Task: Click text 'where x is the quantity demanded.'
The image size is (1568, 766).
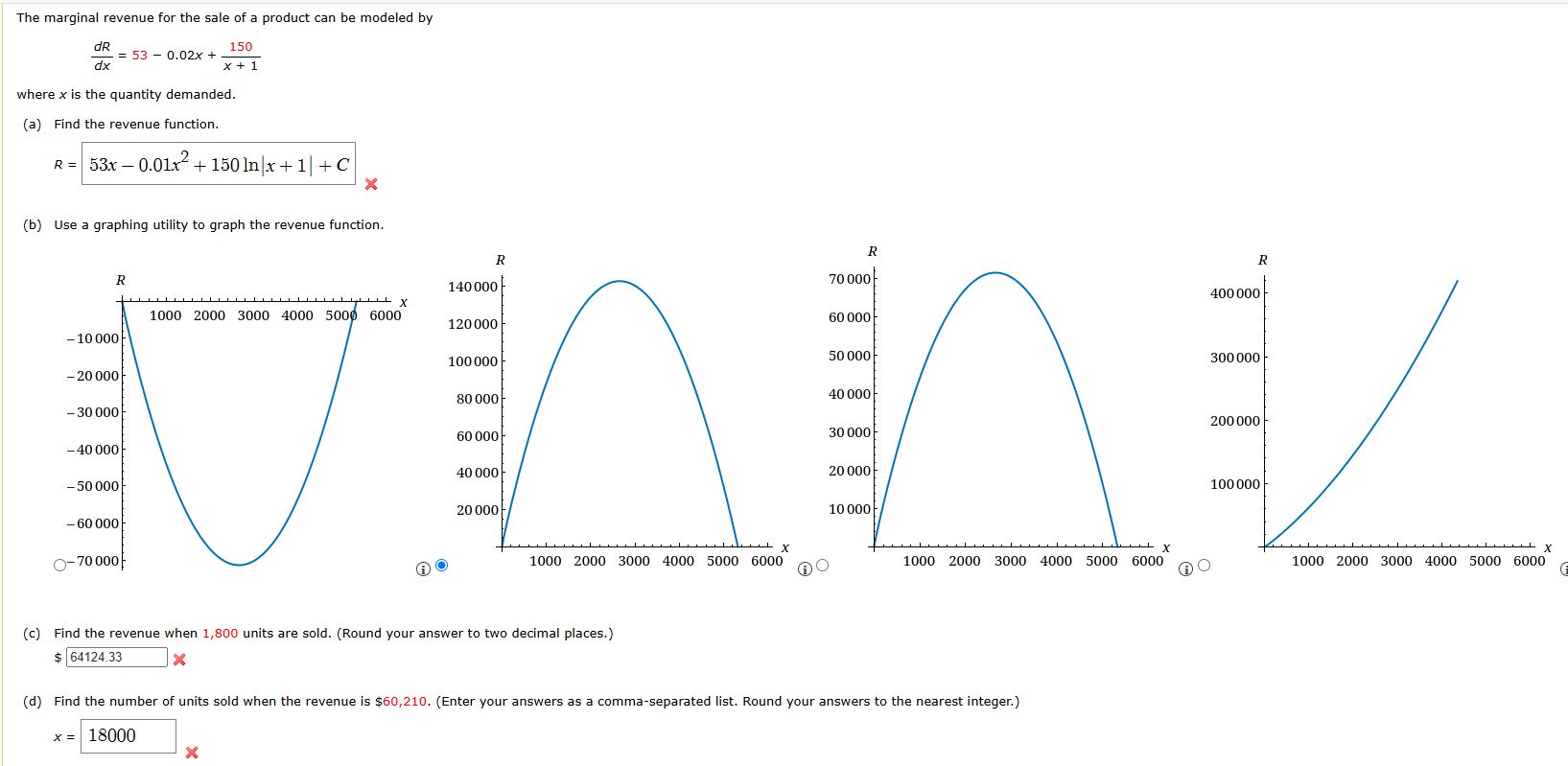Action: click(x=126, y=94)
